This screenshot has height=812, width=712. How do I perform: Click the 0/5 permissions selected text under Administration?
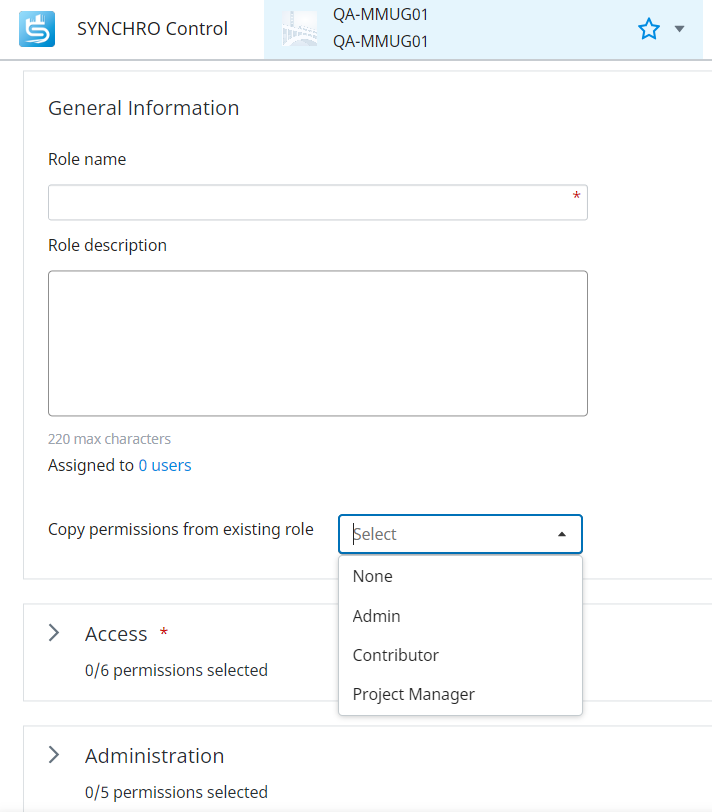[x=176, y=792]
